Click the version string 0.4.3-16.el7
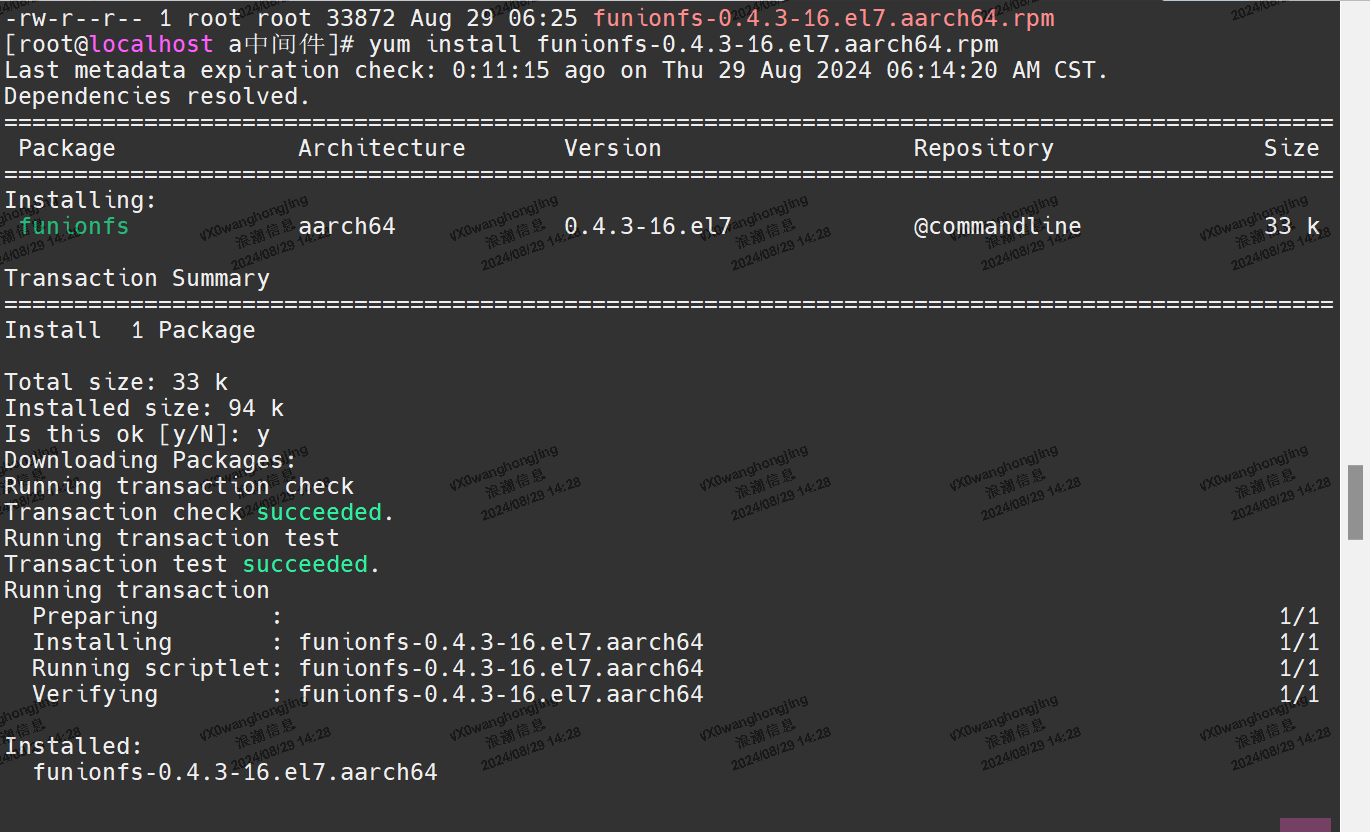 click(647, 226)
